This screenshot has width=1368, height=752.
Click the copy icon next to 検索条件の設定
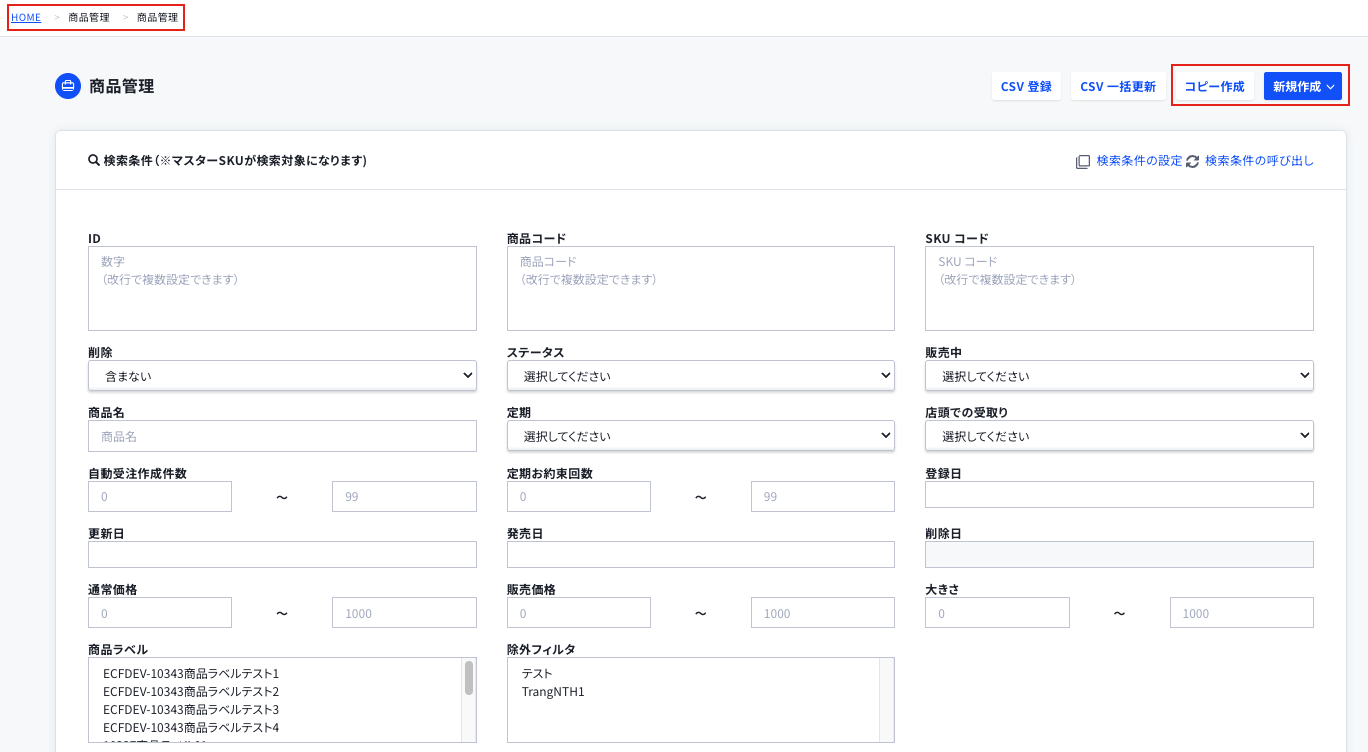pyautogui.click(x=1083, y=161)
